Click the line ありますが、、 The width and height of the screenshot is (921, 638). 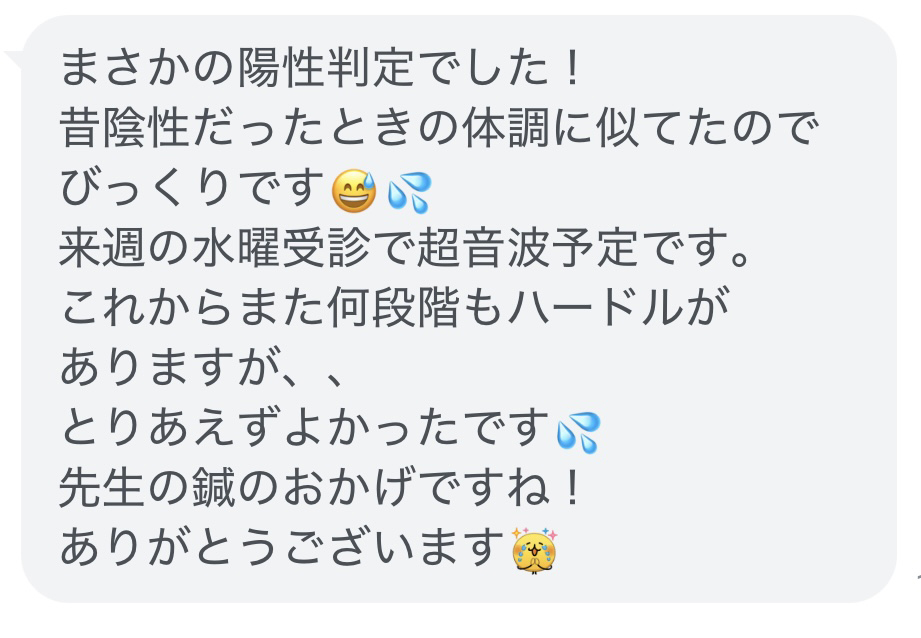pyautogui.click(x=203, y=368)
